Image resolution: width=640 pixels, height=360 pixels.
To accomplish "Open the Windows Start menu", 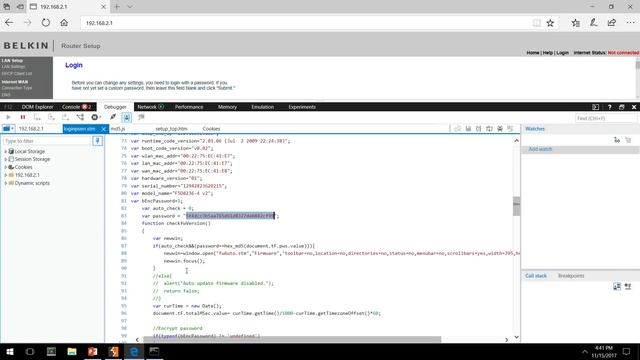I will 10,351.
